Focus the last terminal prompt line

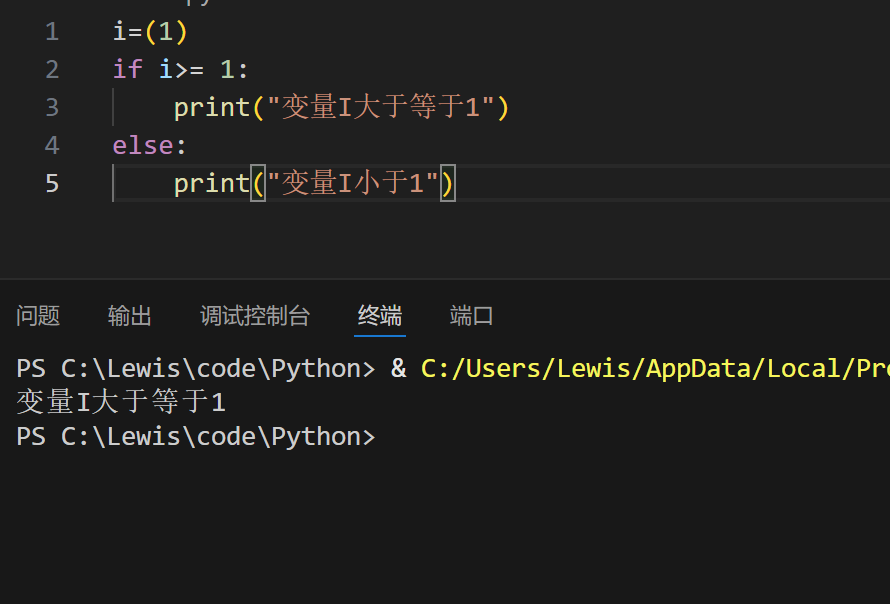pyautogui.click(x=195, y=436)
